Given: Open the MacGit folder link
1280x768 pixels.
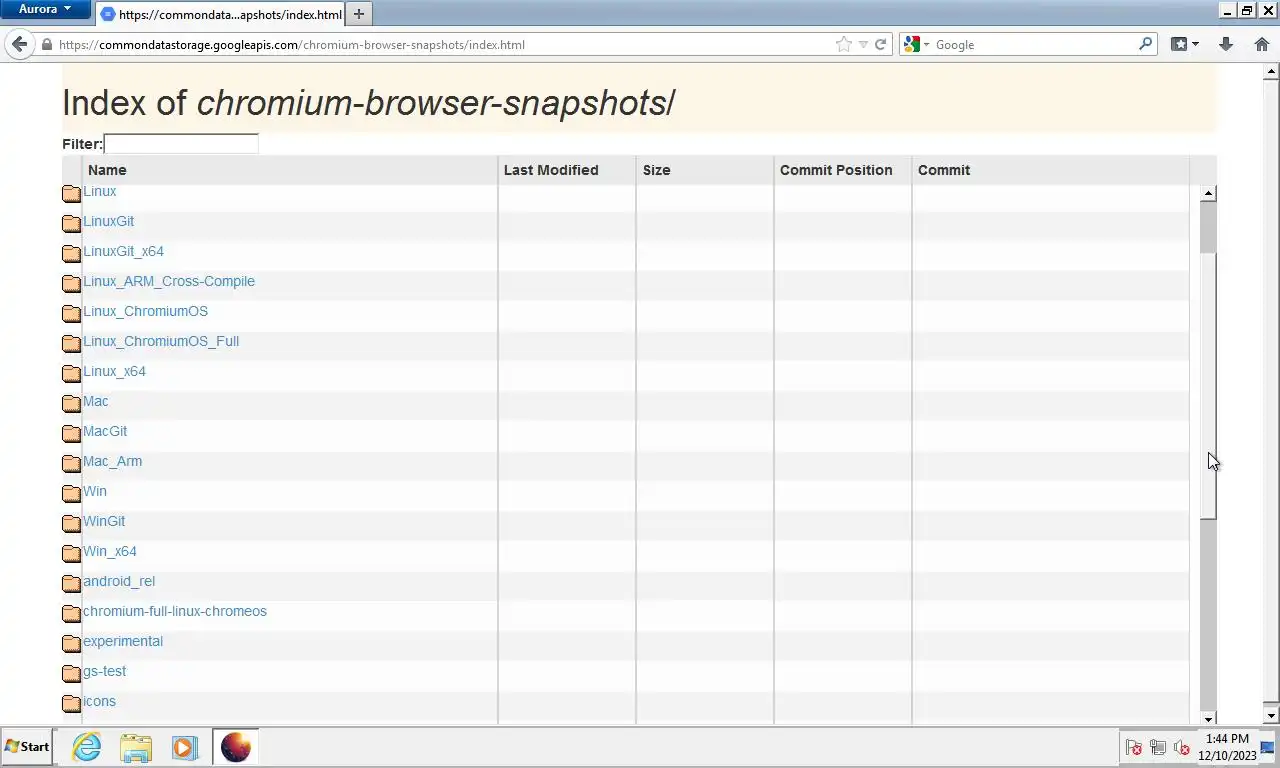Looking at the screenshot, I should coord(105,431).
